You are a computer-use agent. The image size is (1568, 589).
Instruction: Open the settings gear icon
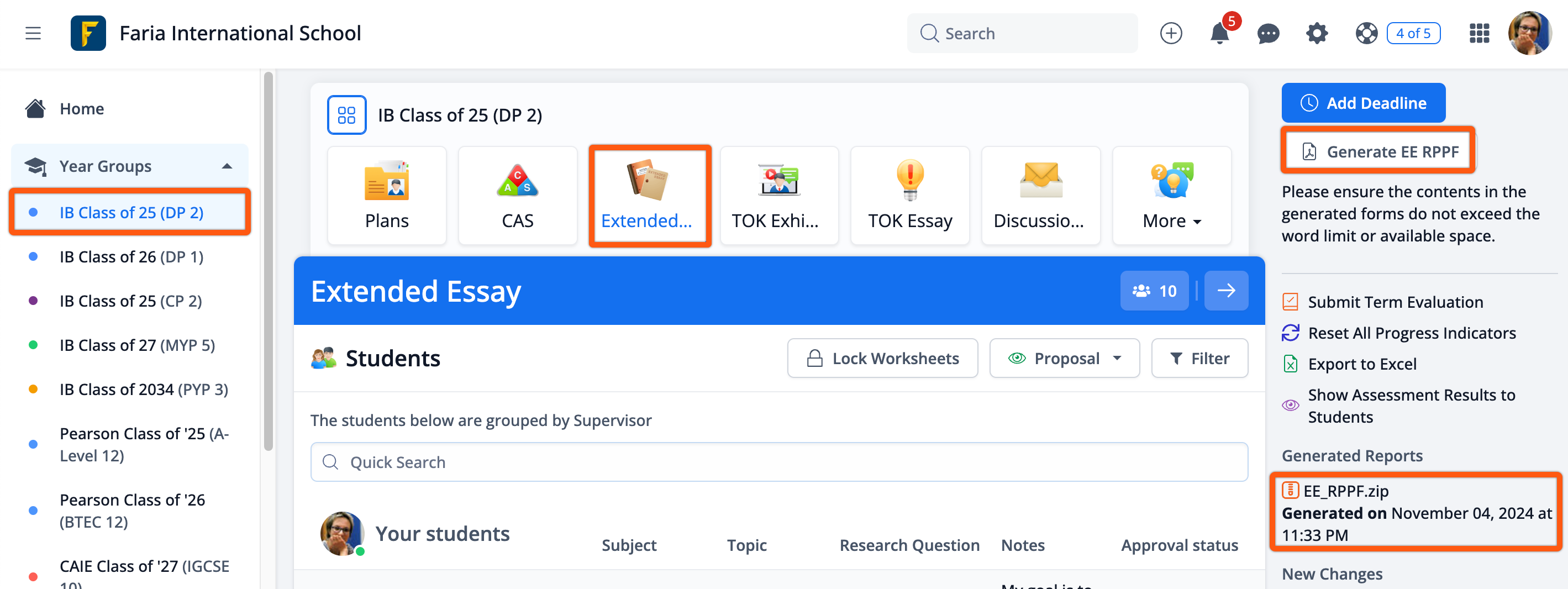1317,34
